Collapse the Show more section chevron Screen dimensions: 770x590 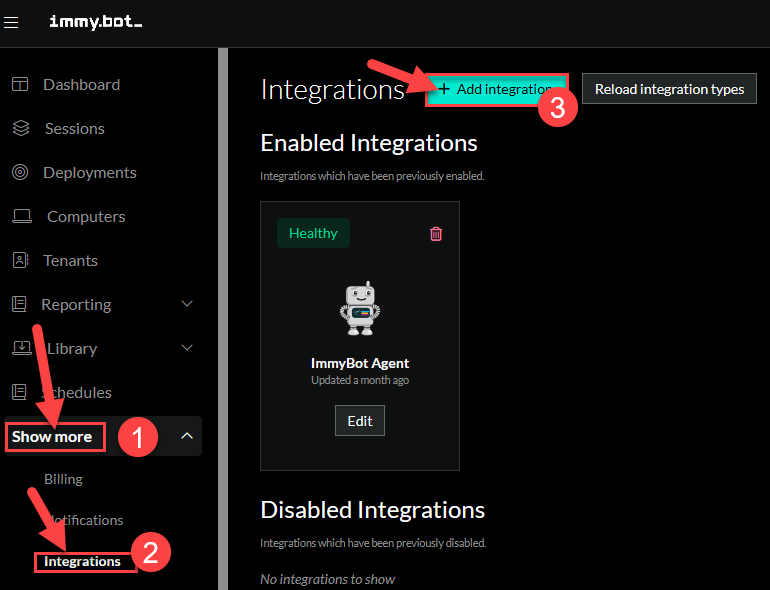tap(186, 436)
